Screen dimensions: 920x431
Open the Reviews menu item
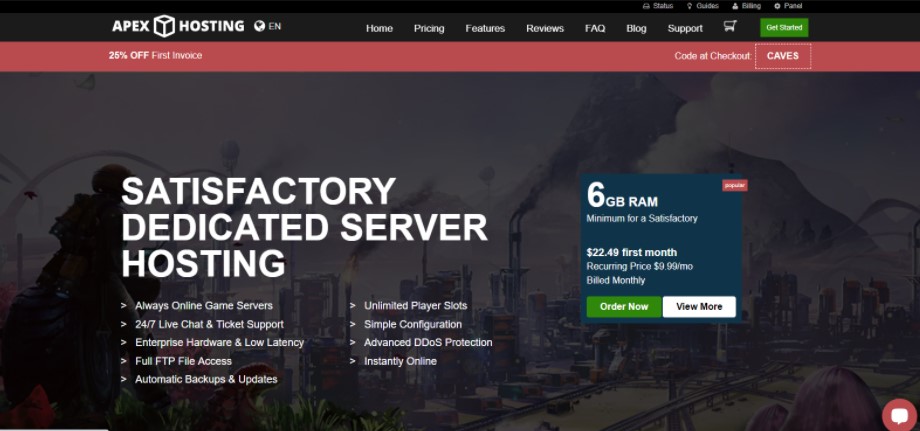(x=545, y=28)
